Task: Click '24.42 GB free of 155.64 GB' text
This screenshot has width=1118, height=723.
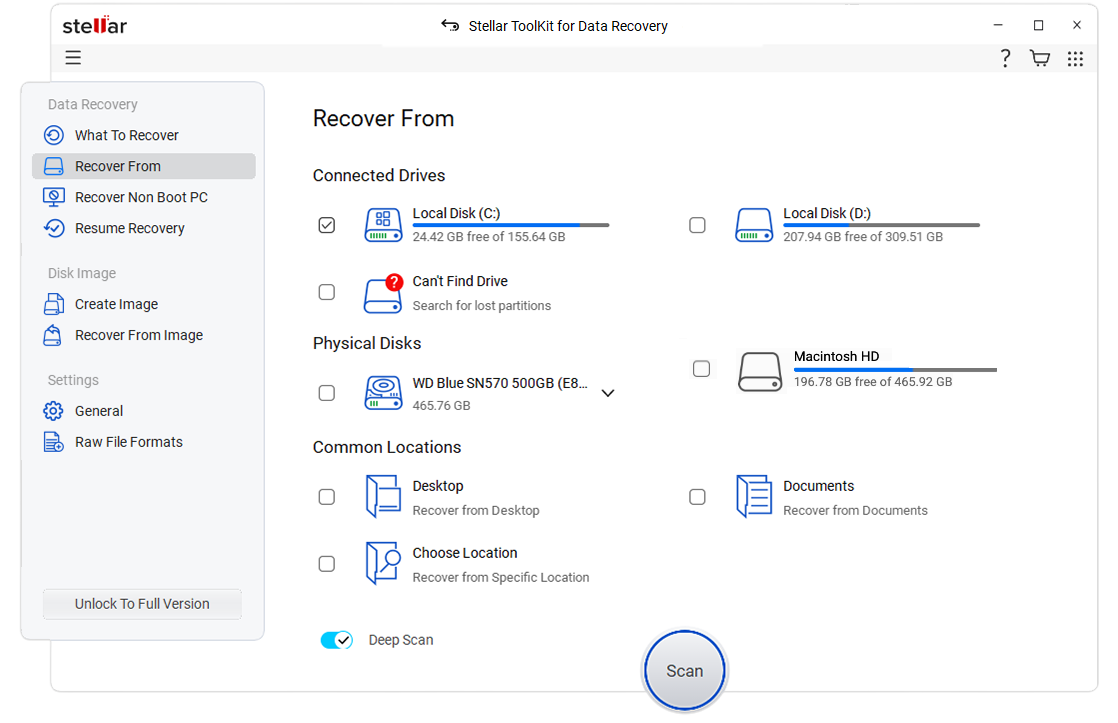Action: click(488, 237)
